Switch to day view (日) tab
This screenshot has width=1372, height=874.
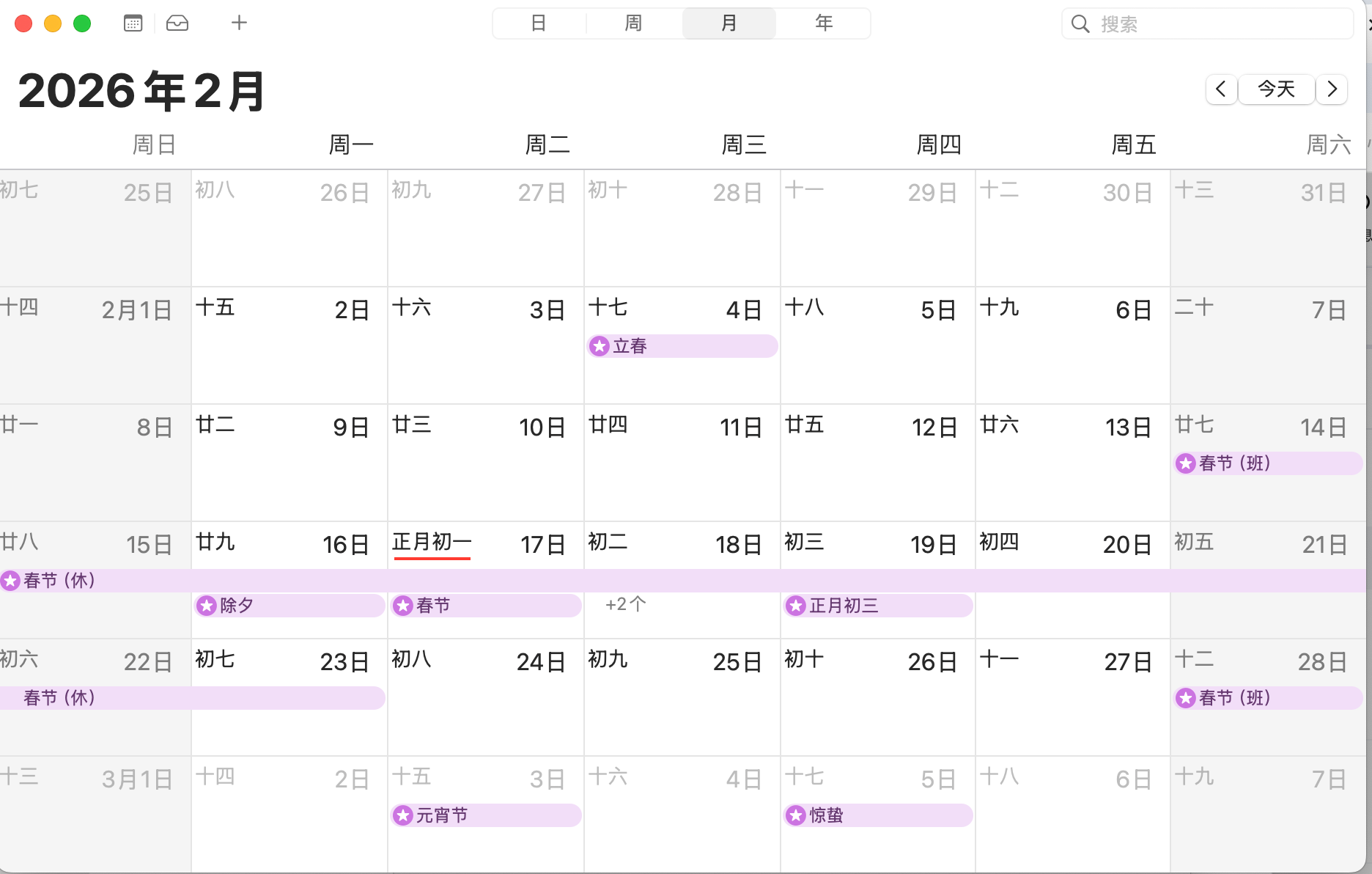coord(539,23)
